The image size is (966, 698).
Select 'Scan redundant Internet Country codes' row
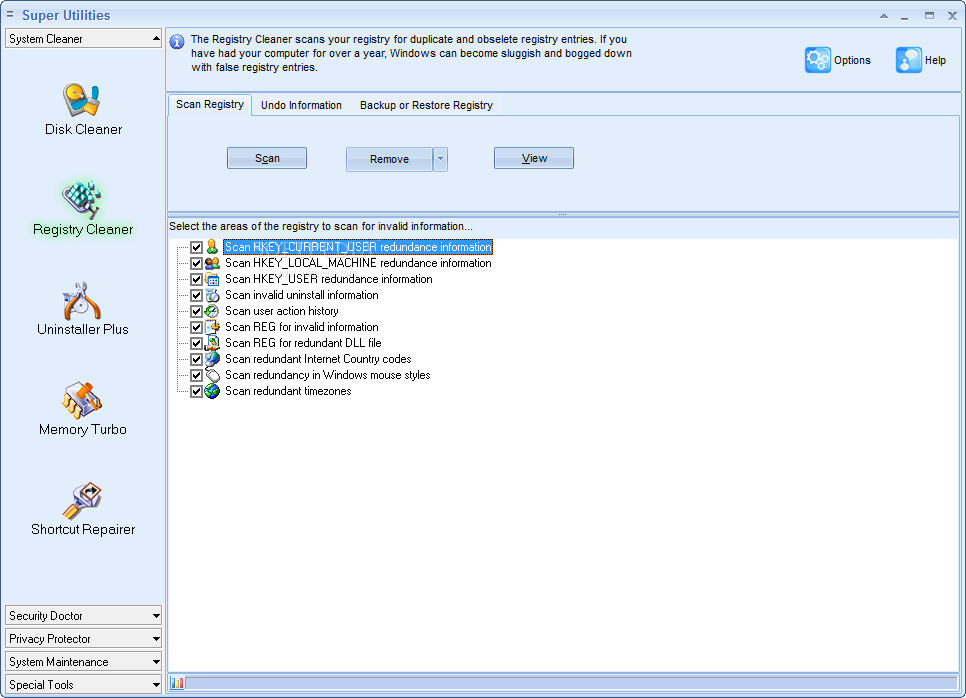pyautogui.click(x=318, y=359)
